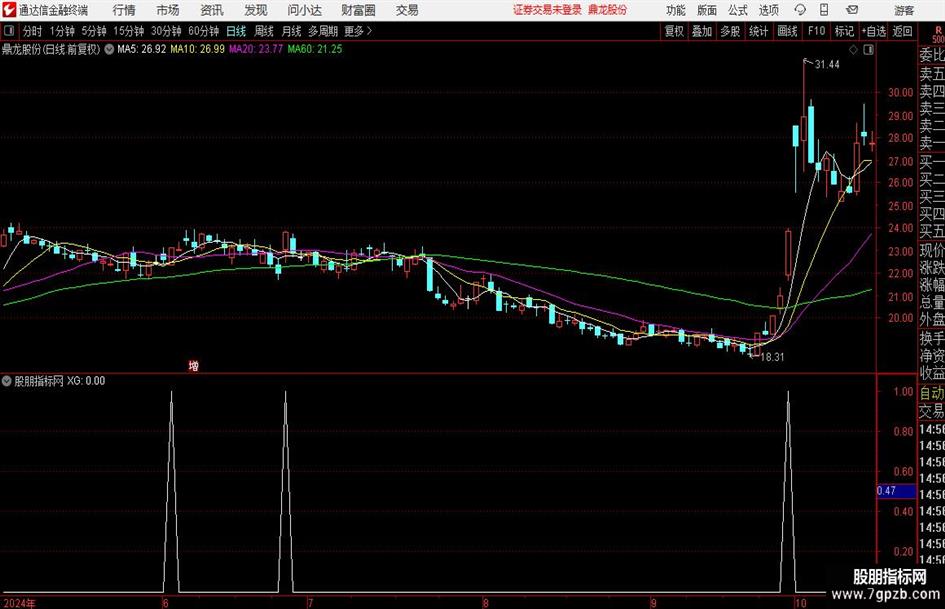
Task: Click the MA10: 26.99 label
Action: (198, 49)
